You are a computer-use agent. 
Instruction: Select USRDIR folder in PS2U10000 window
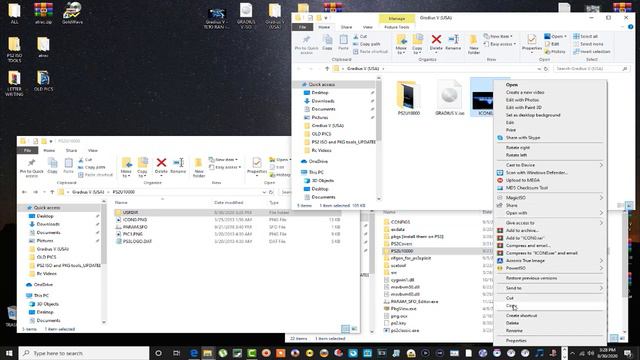point(227,212)
